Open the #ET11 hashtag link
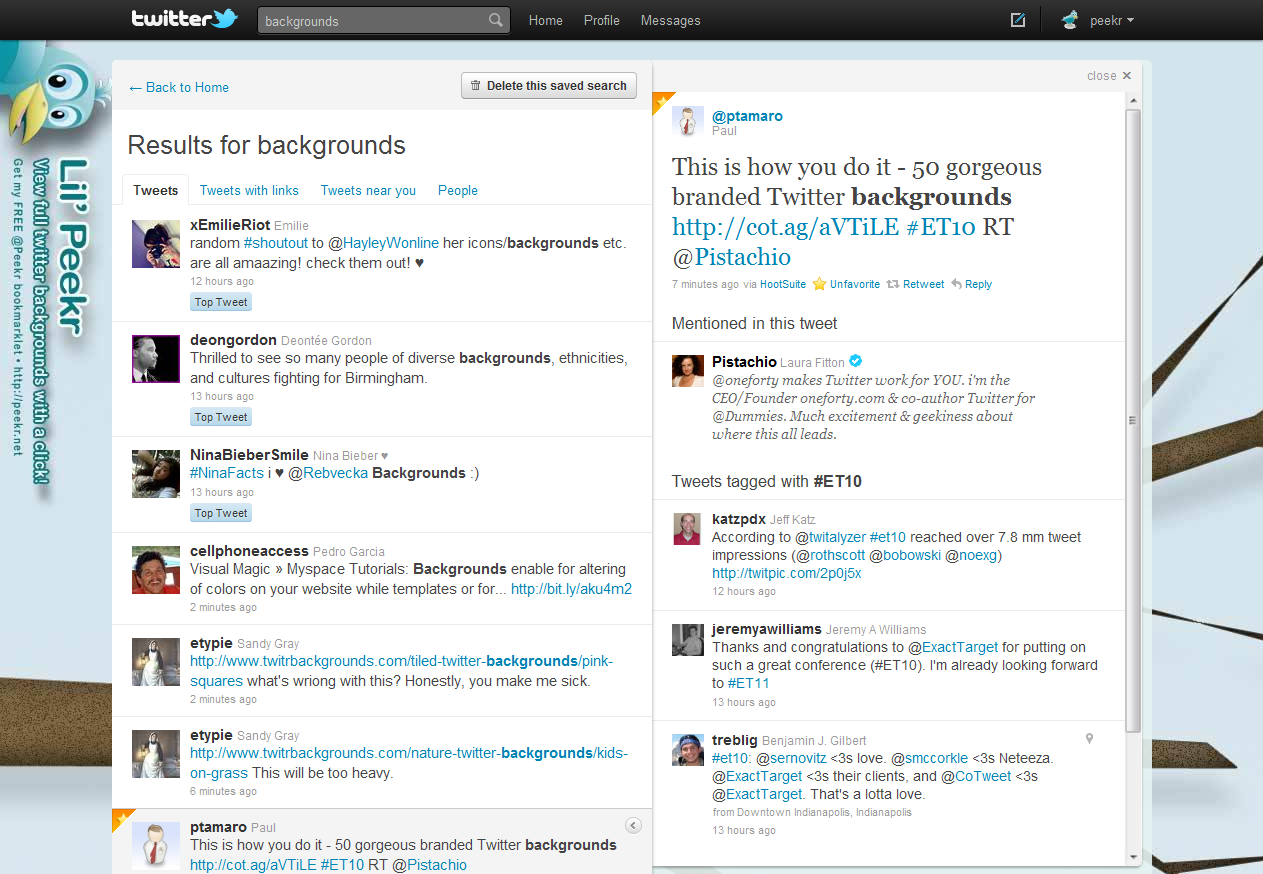Viewport: 1263px width, 874px height. coord(749,683)
